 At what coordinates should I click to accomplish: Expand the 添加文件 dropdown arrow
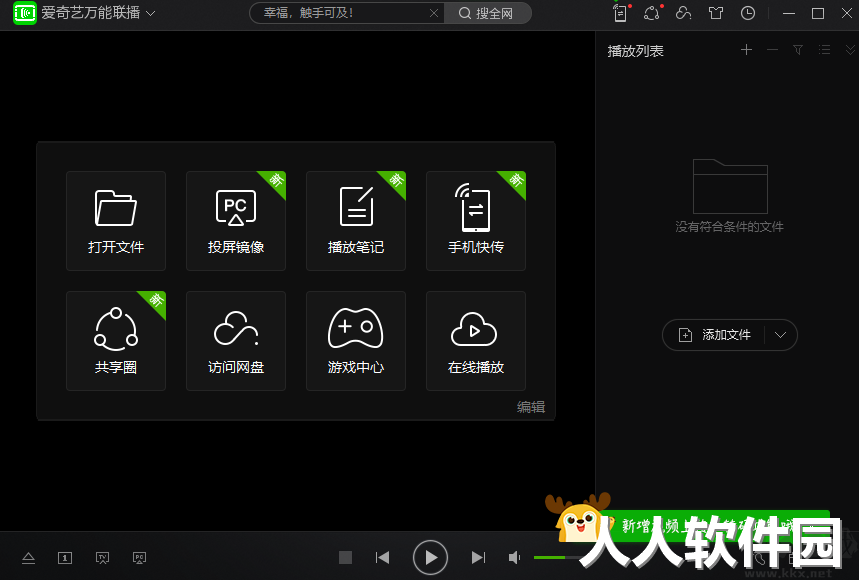pyautogui.click(x=781, y=335)
